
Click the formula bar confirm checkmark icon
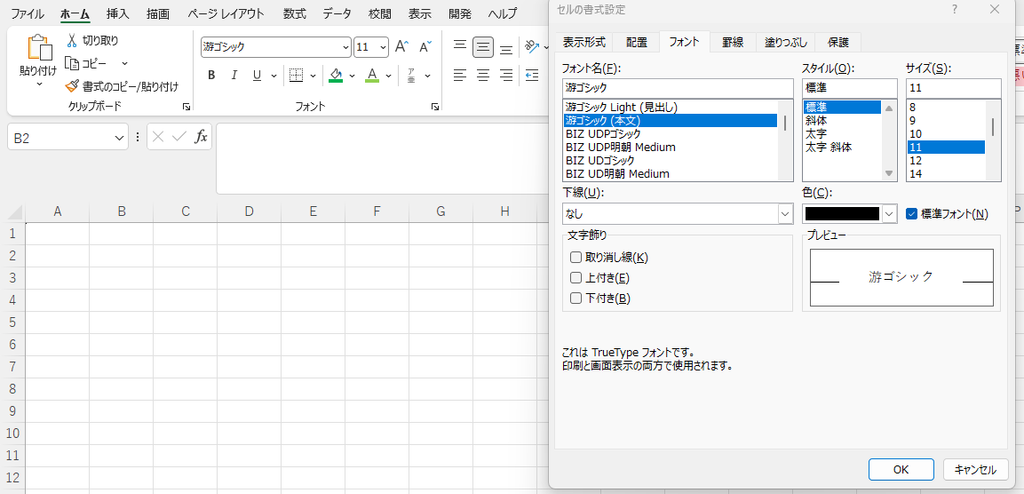pyautogui.click(x=179, y=137)
